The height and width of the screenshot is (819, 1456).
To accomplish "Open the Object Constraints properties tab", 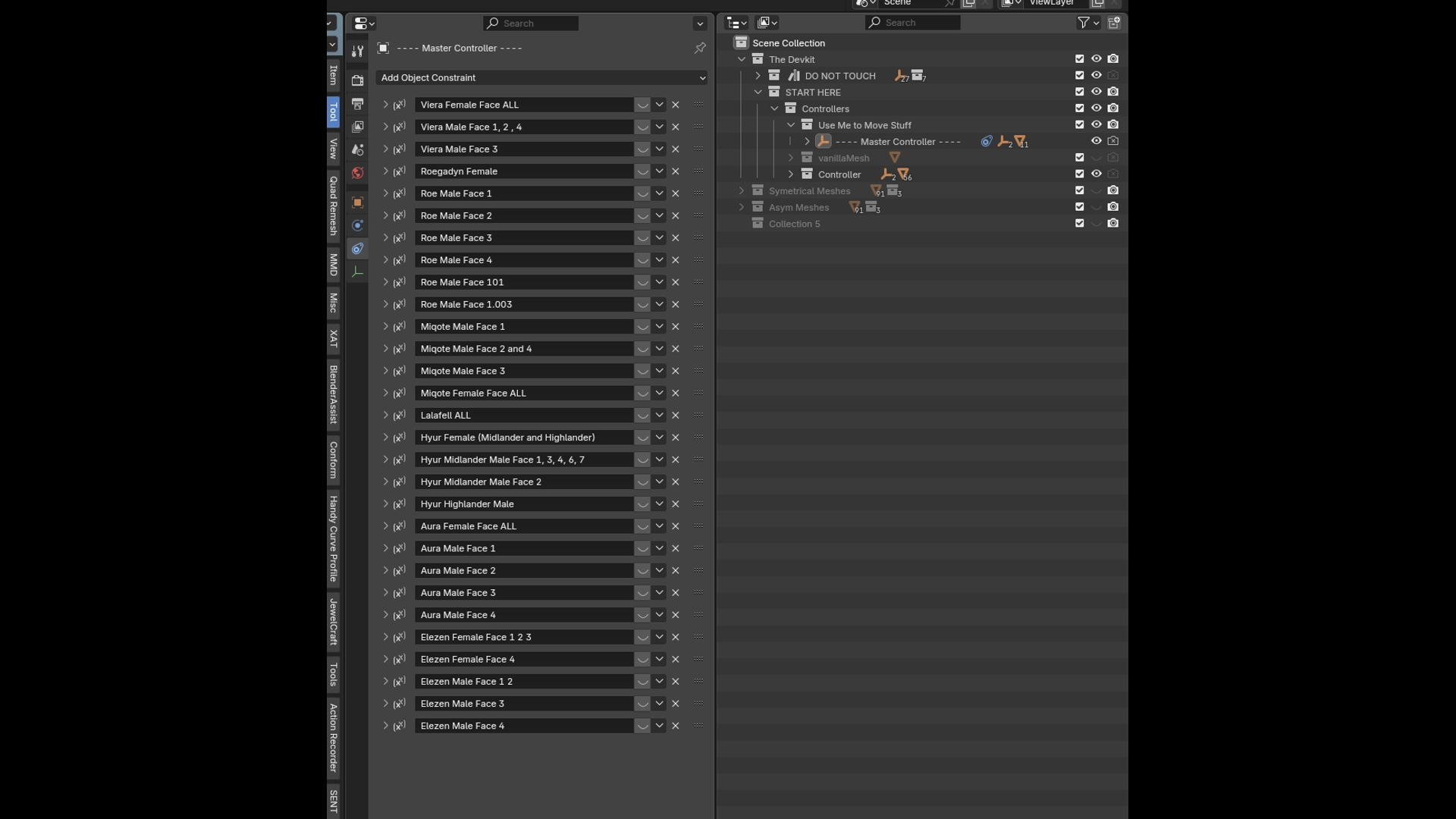I will pyautogui.click(x=357, y=249).
